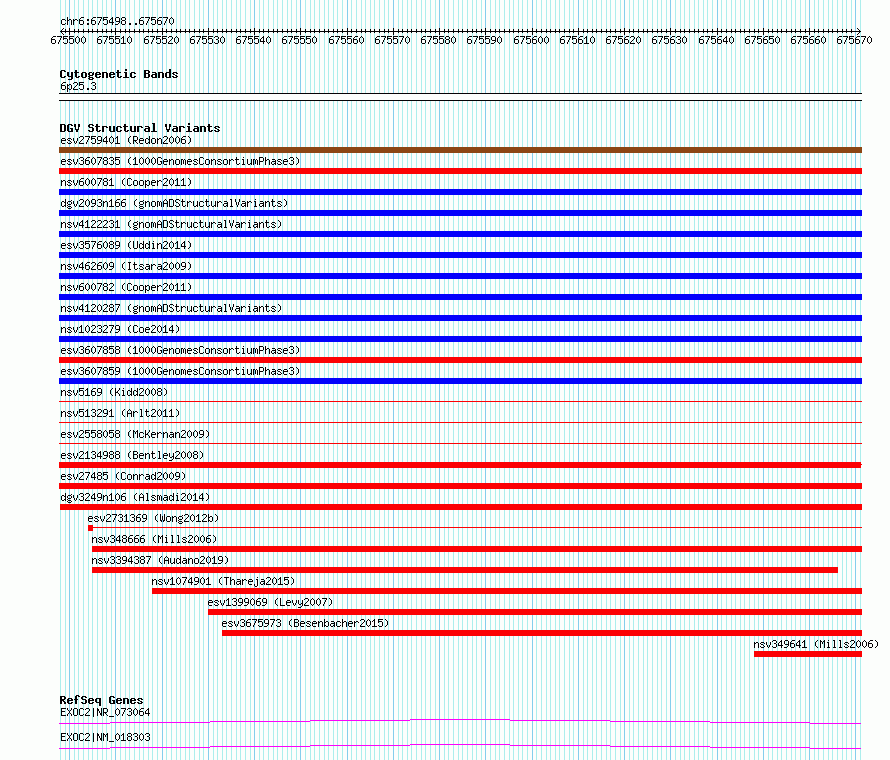This screenshot has width=890, height=760.
Task: Click the chr6:675498..675670 region label
Action: coord(117,21)
